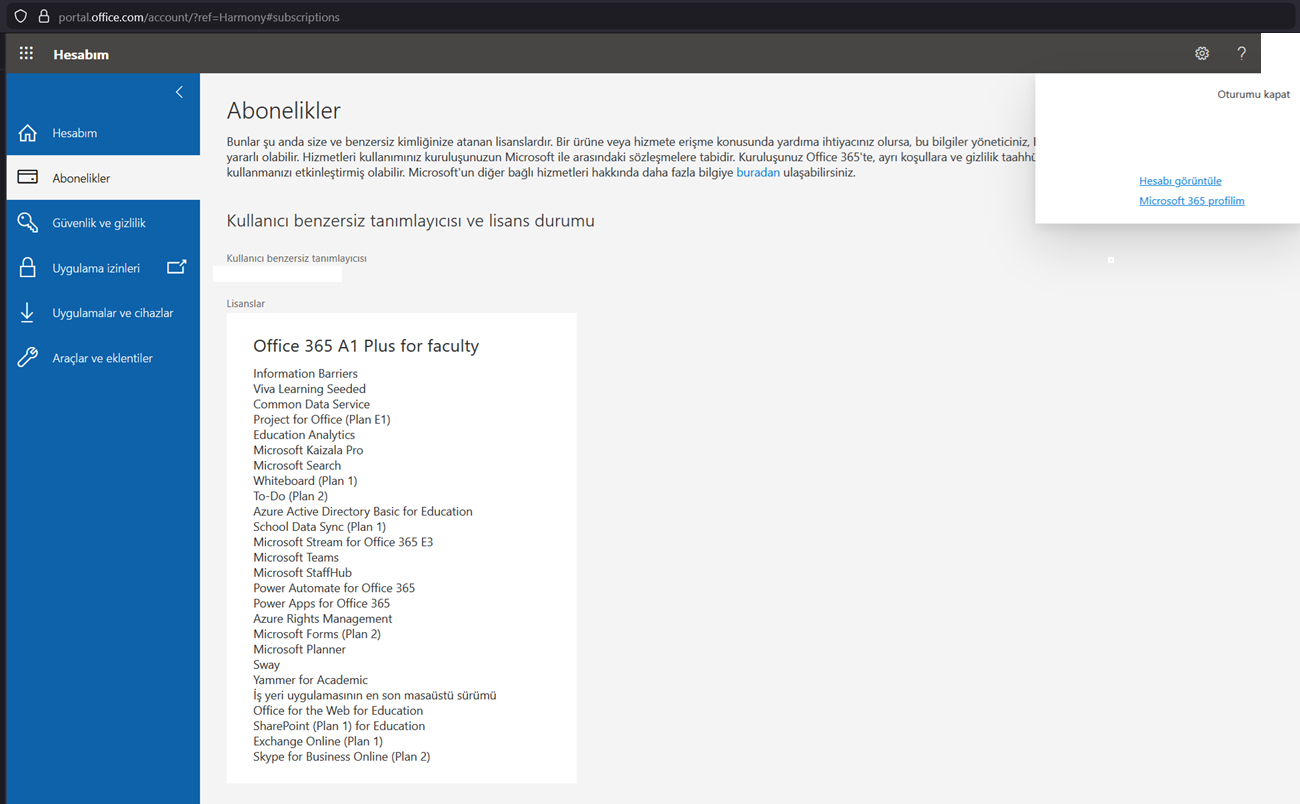1300x804 pixels.
Task: Click the SharePoint (Plan 1) for Education entry
Action: coord(339,726)
